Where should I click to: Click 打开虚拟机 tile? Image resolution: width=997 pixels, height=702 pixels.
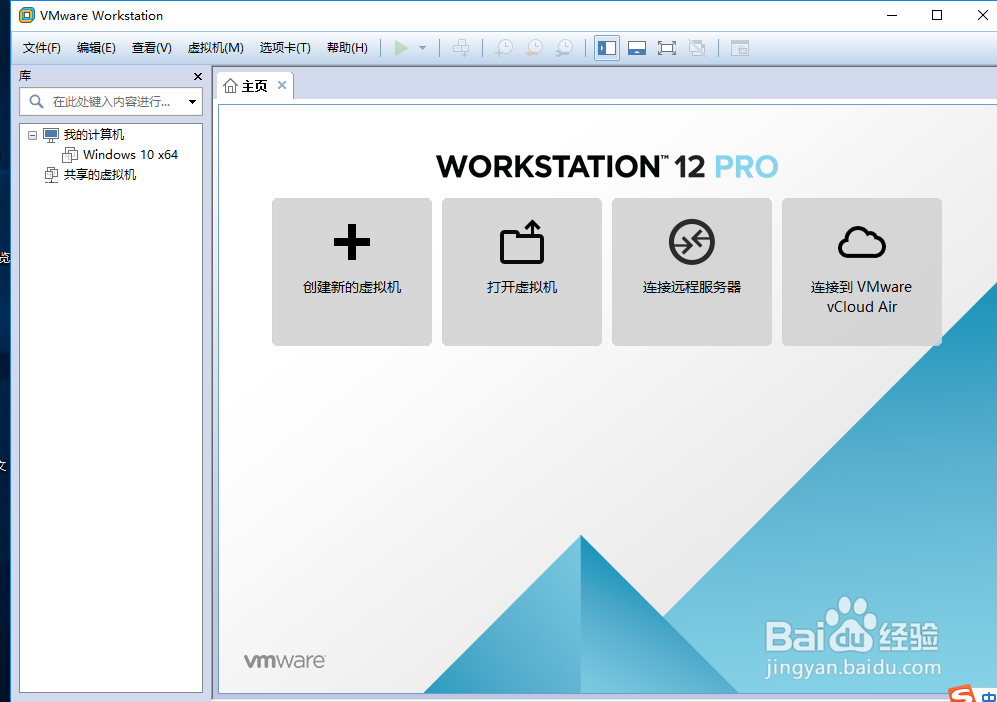click(x=521, y=272)
